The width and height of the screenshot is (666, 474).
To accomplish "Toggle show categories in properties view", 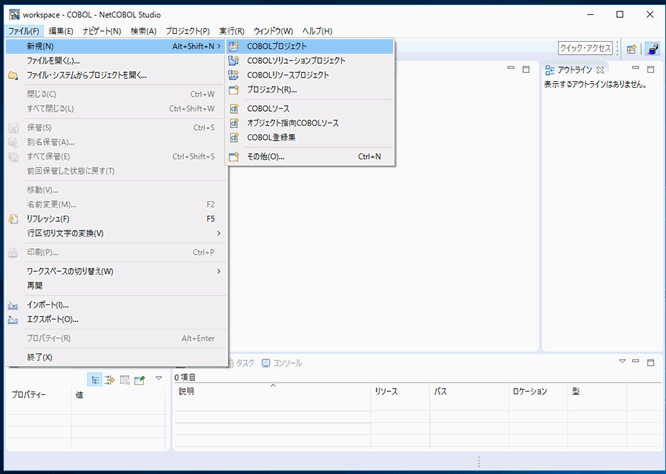I will [95, 380].
